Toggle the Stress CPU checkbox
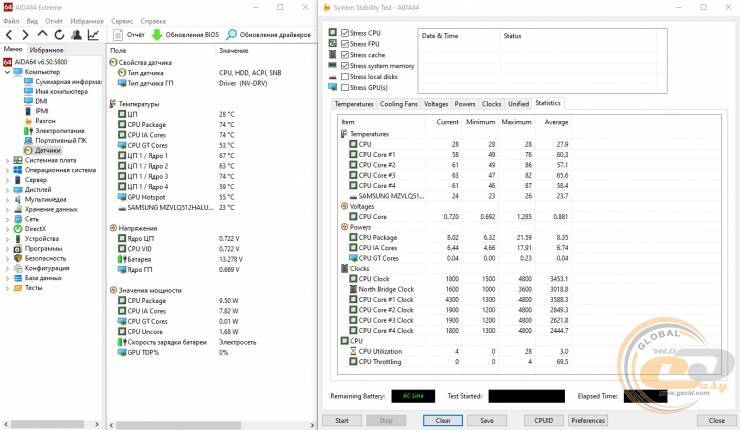740x430 pixels. click(x=345, y=33)
